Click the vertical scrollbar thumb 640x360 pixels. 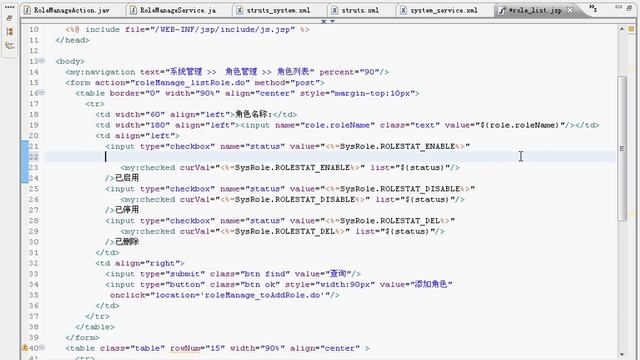(622, 149)
